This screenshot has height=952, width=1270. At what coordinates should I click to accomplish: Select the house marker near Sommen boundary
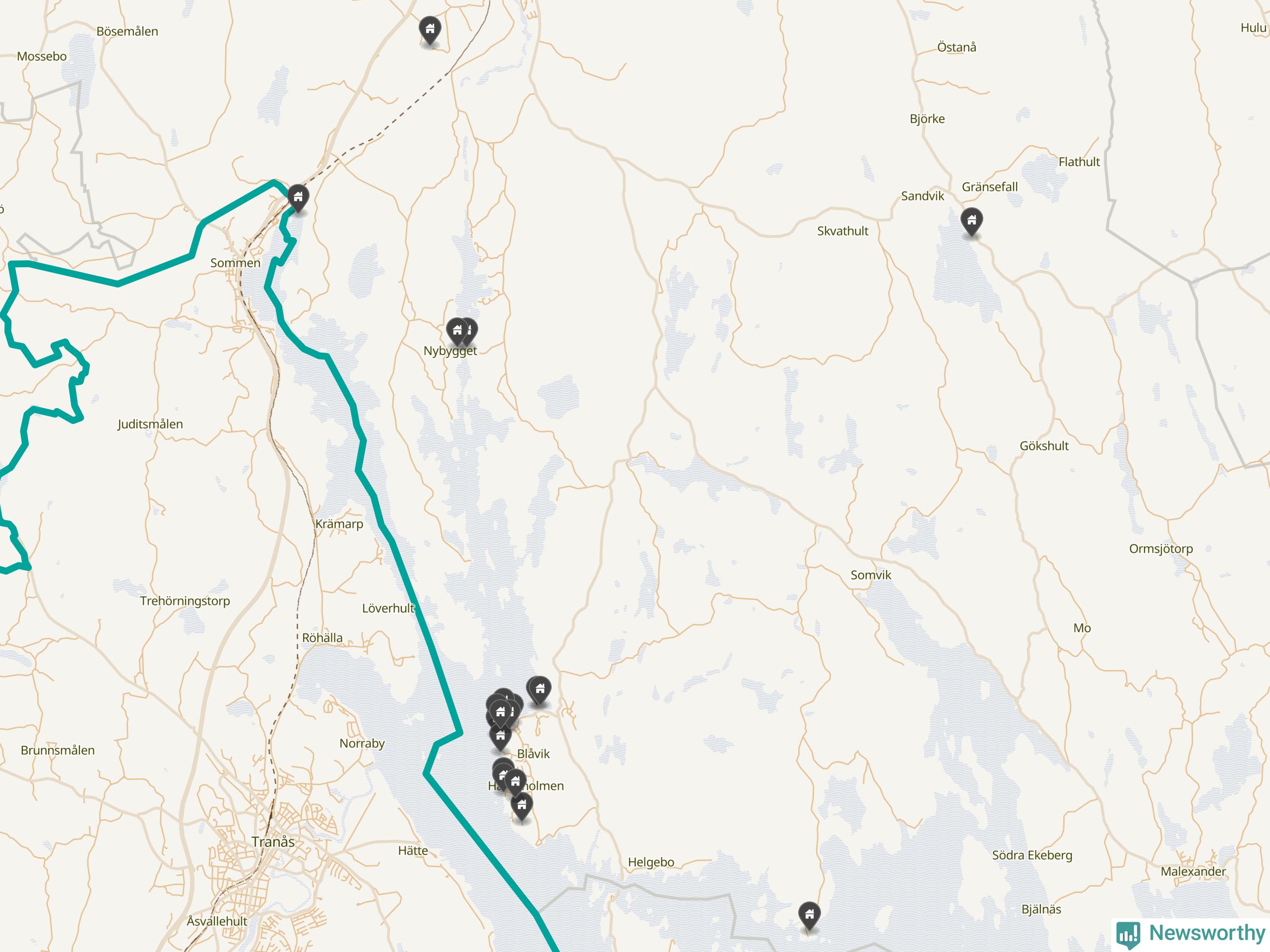pos(297,198)
